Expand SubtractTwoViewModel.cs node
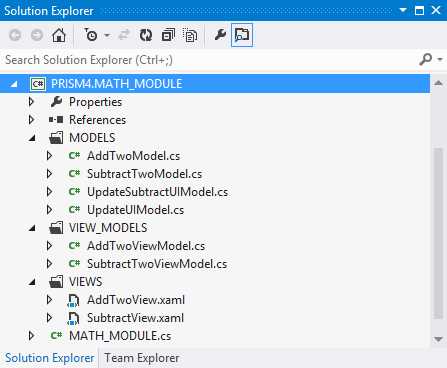Screen dimensions: 447x368 coord(49,264)
